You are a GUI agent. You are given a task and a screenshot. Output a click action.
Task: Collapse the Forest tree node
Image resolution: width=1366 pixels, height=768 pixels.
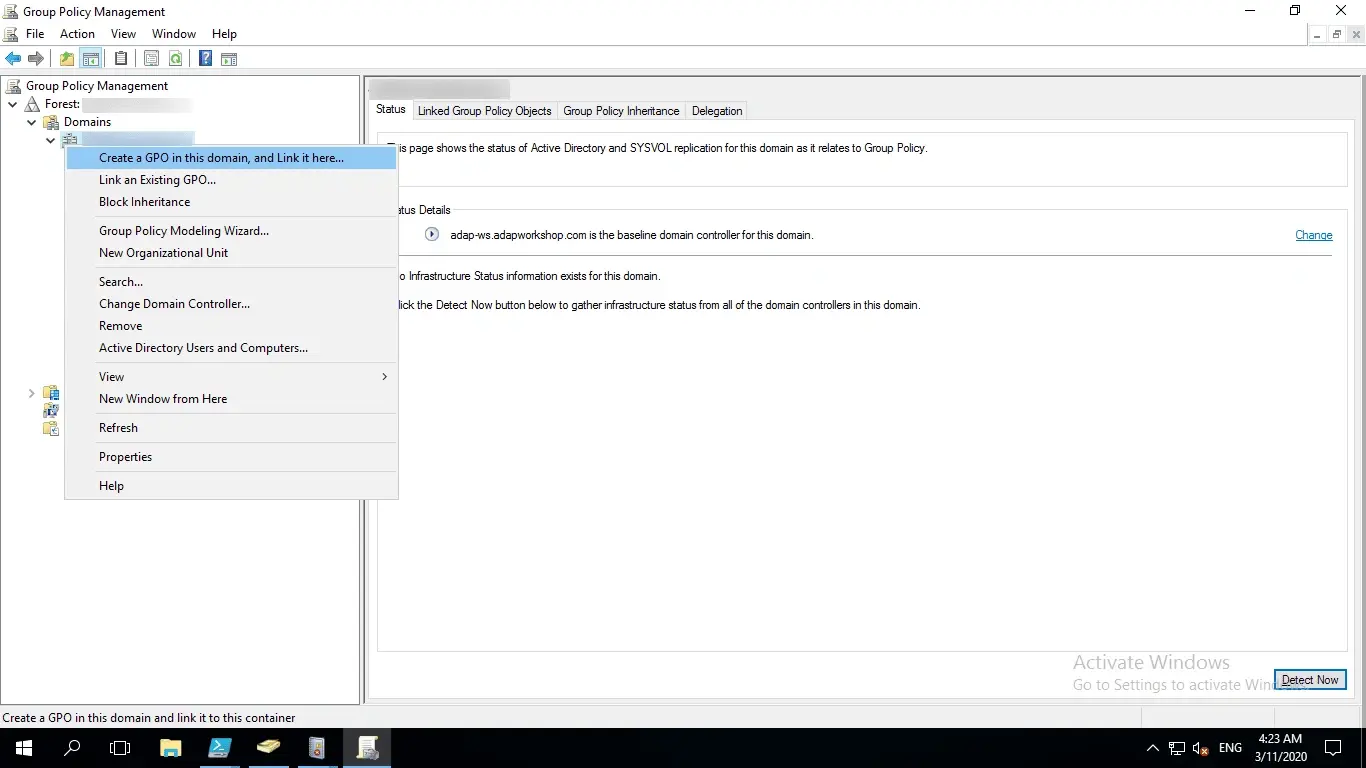[x=12, y=104]
